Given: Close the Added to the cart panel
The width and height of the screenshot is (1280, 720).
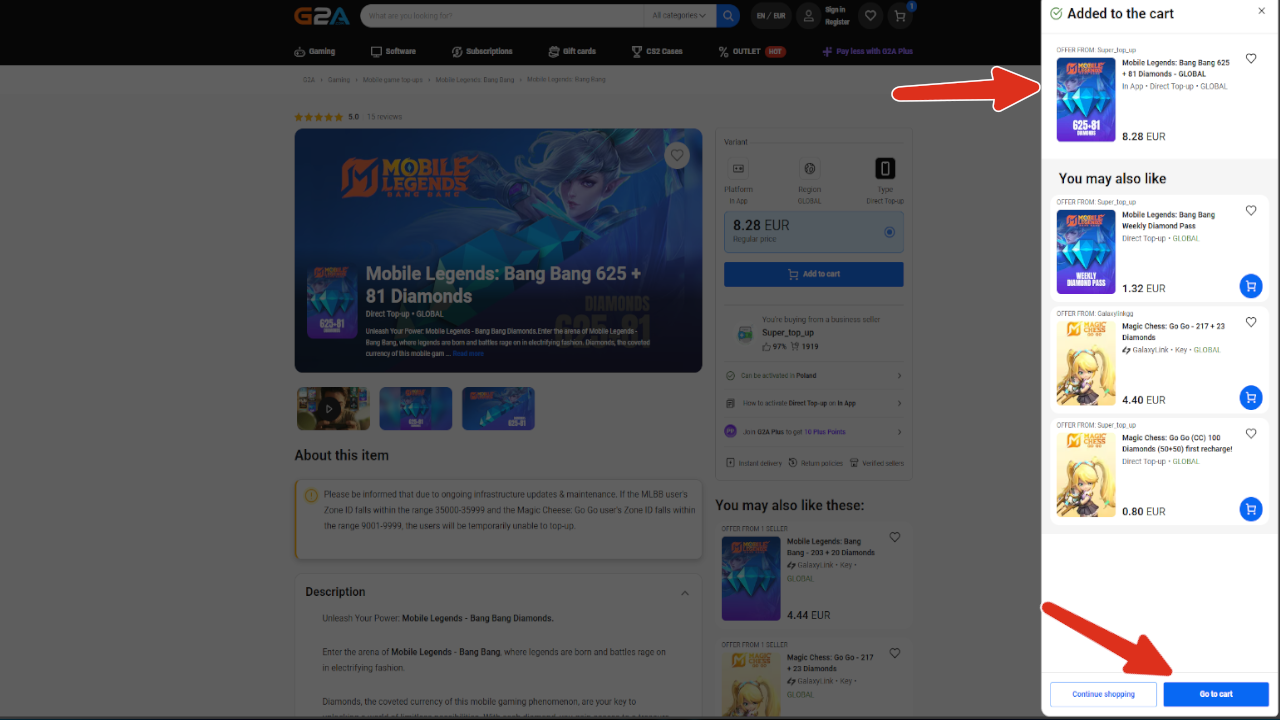Looking at the screenshot, I should [x=1261, y=11].
